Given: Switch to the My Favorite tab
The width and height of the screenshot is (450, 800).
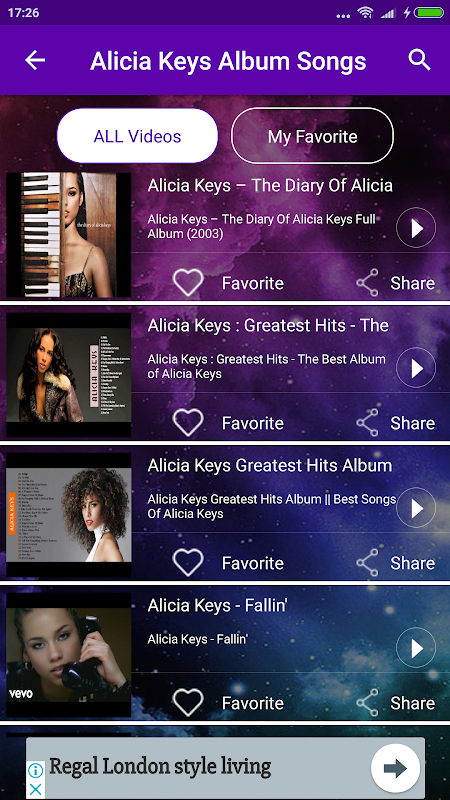Looking at the screenshot, I should tap(312, 136).
